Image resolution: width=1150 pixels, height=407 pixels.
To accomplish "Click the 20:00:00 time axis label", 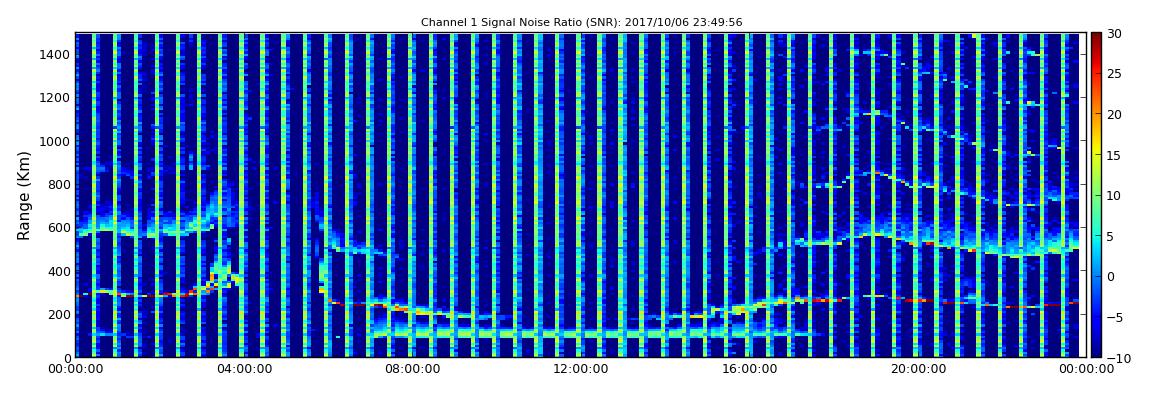I will [917, 369].
